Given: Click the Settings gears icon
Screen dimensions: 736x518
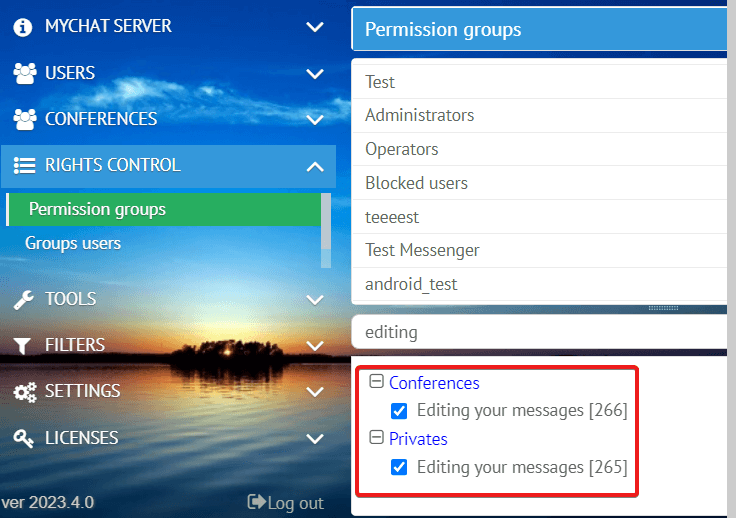Looking at the screenshot, I should pyautogui.click(x=25, y=392).
